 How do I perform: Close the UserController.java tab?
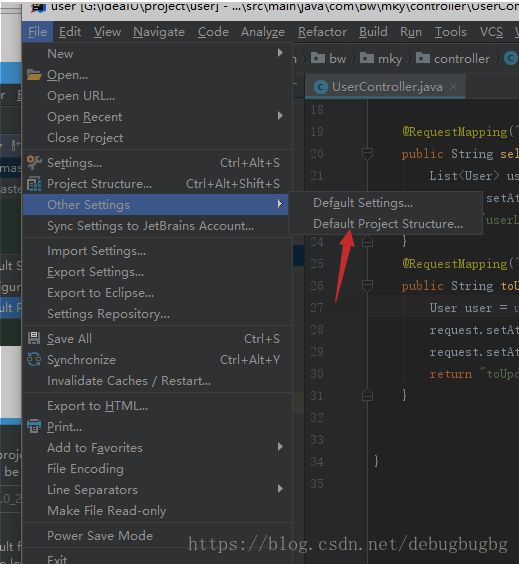click(x=454, y=86)
